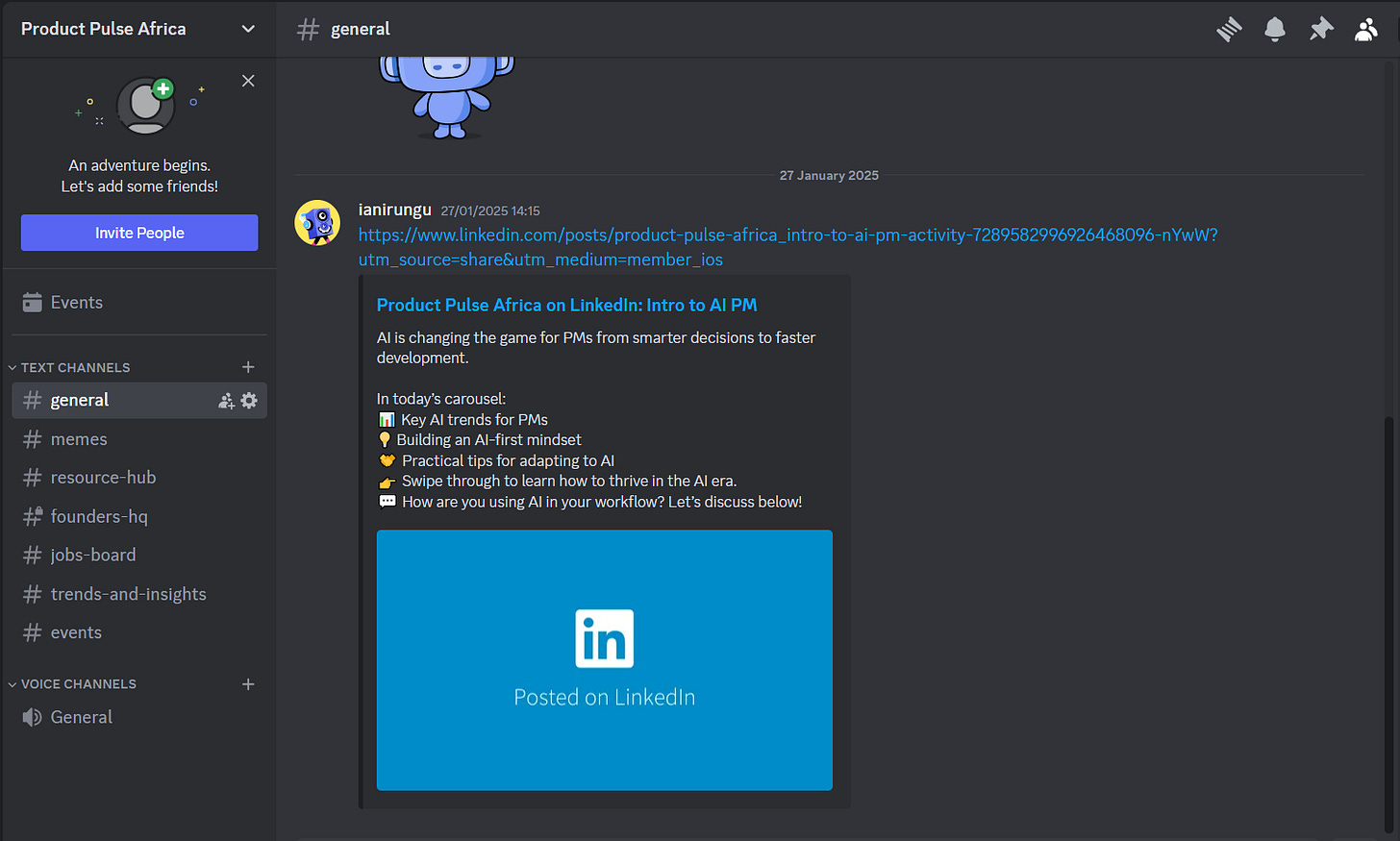This screenshot has height=841, width=1400.
Task: Click the blue robot sticker image
Action: coord(447,98)
